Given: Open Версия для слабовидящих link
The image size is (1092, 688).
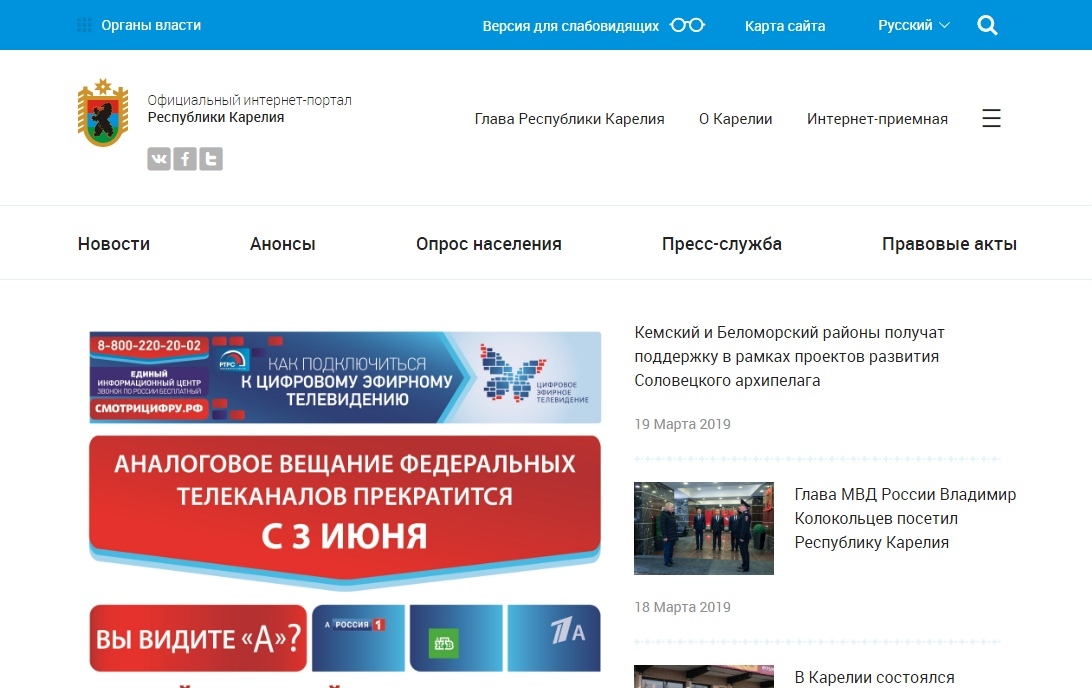Looking at the screenshot, I should point(570,26).
